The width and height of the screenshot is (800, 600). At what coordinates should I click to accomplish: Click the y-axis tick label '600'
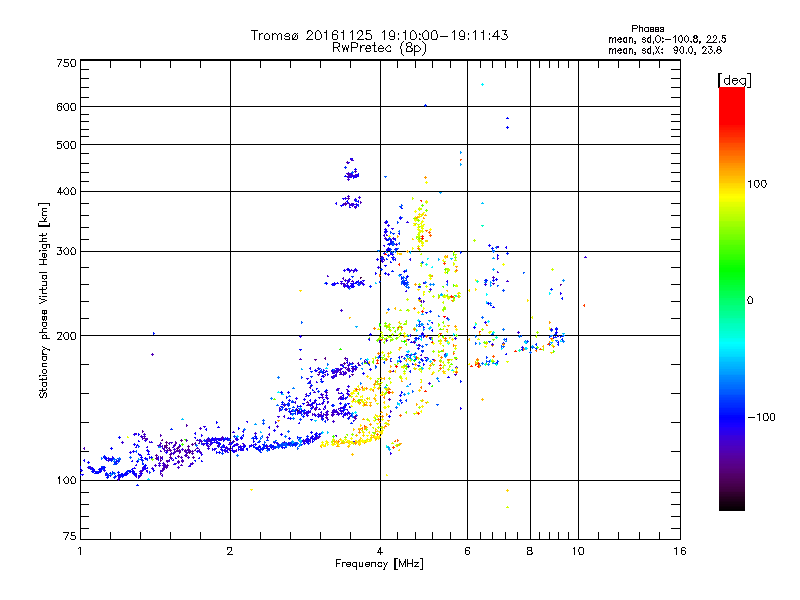(x=66, y=107)
